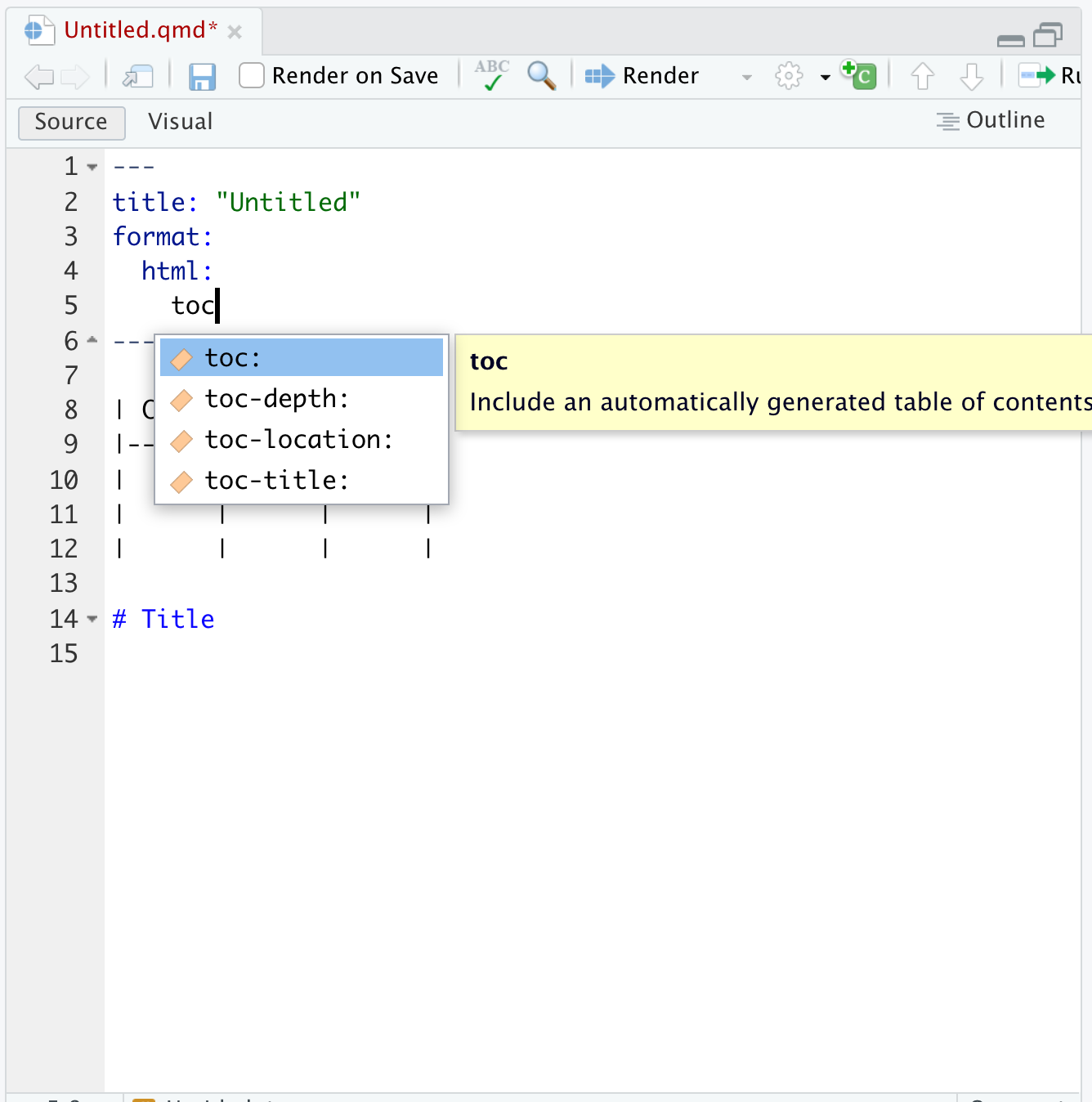Click the settings gear icon
The width and height of the screenshot is (1092, 1102).
[x=787, y=75]
